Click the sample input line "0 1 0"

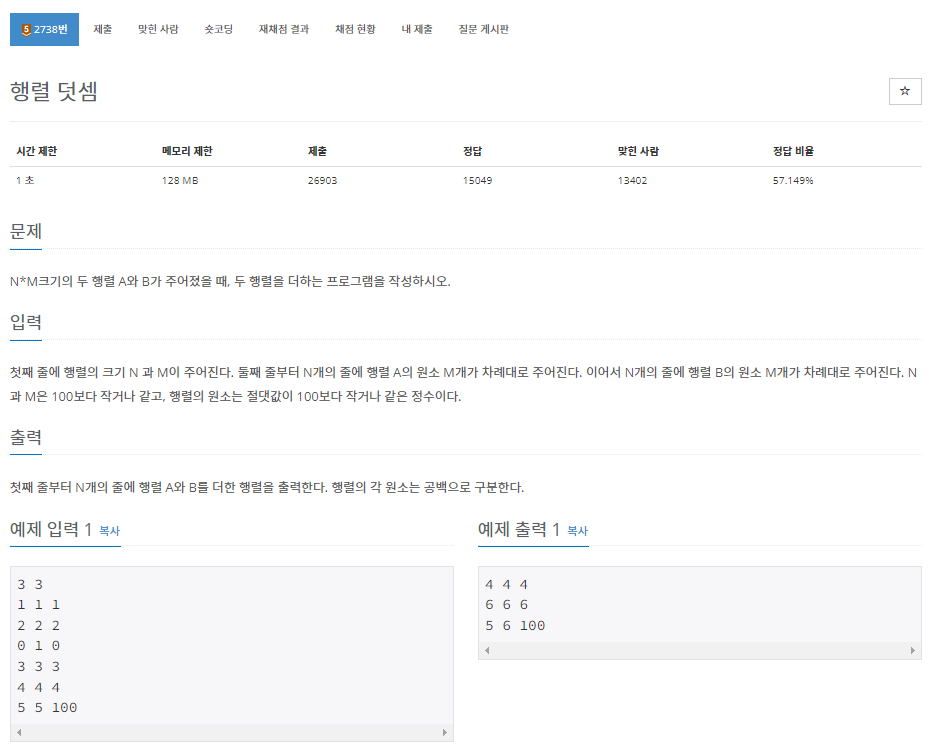click(39, 646)
